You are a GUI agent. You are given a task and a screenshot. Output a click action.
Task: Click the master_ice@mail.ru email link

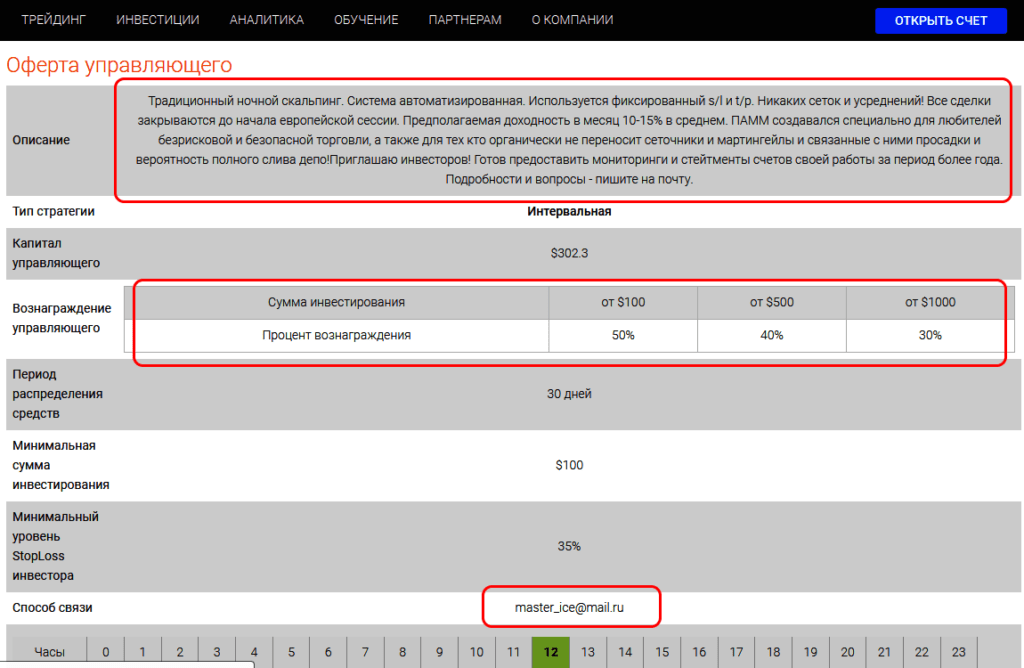click(570, 606)
